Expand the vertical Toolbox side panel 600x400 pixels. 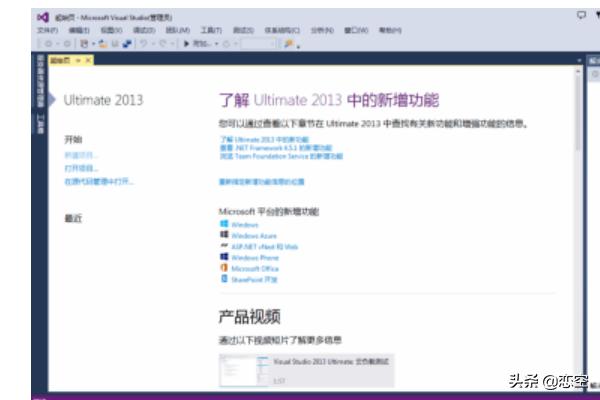pyautogui.click(x=41, y=124)
